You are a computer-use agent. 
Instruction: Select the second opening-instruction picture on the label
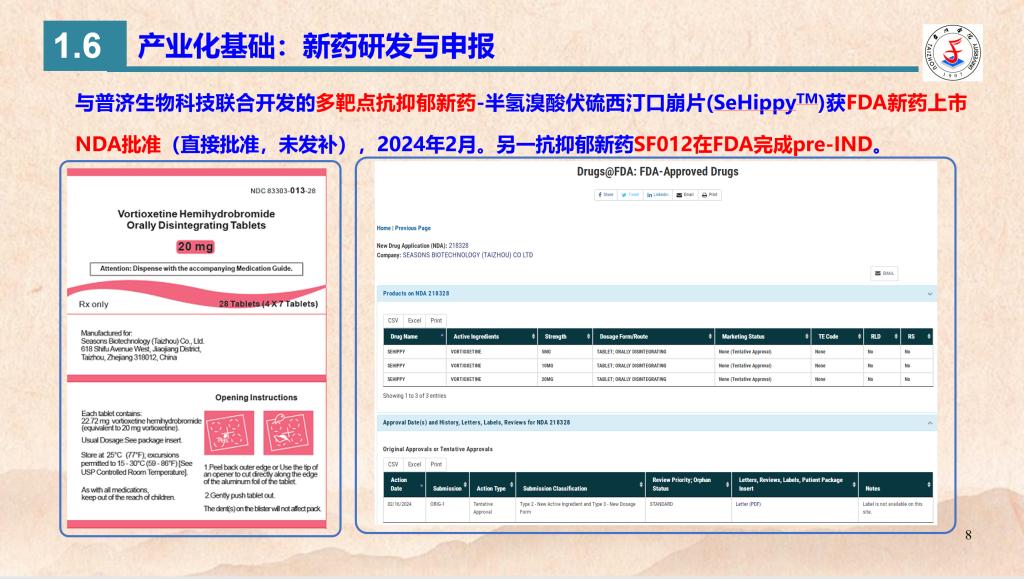pos(289,432)
